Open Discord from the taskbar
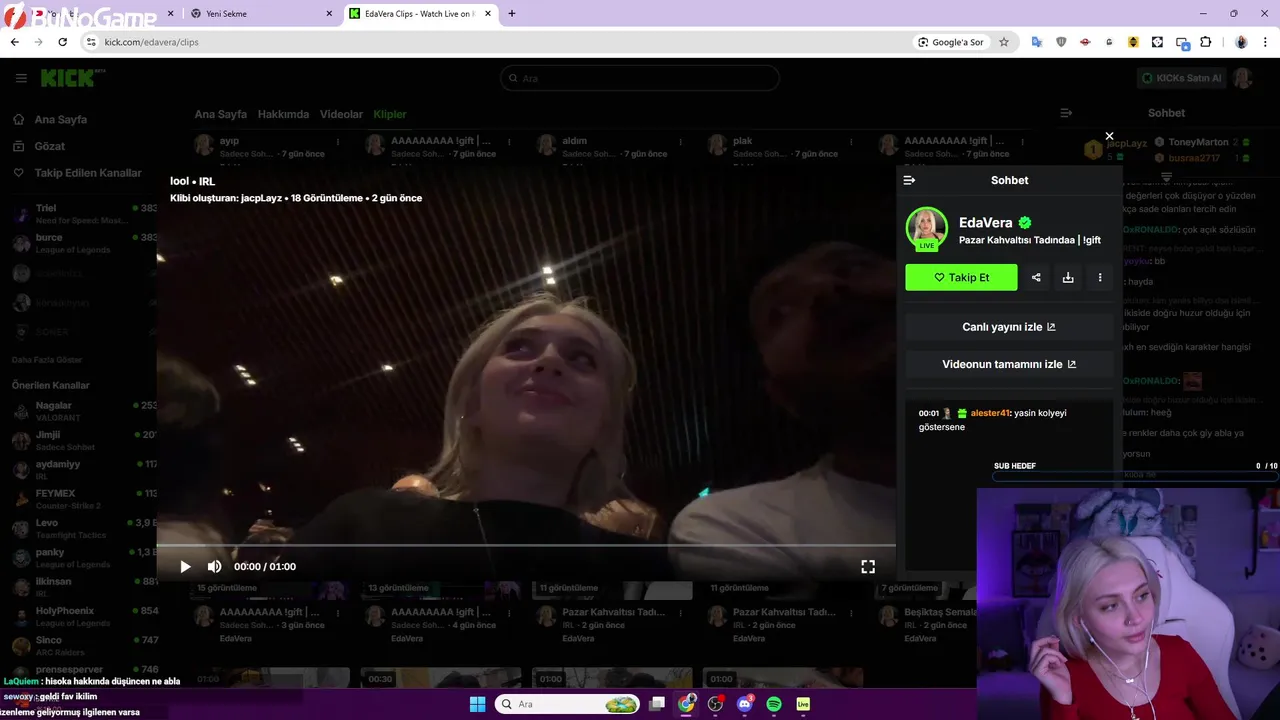This screenshot has height=720, width=1280. pyautogui.click(x=744, y=704)
